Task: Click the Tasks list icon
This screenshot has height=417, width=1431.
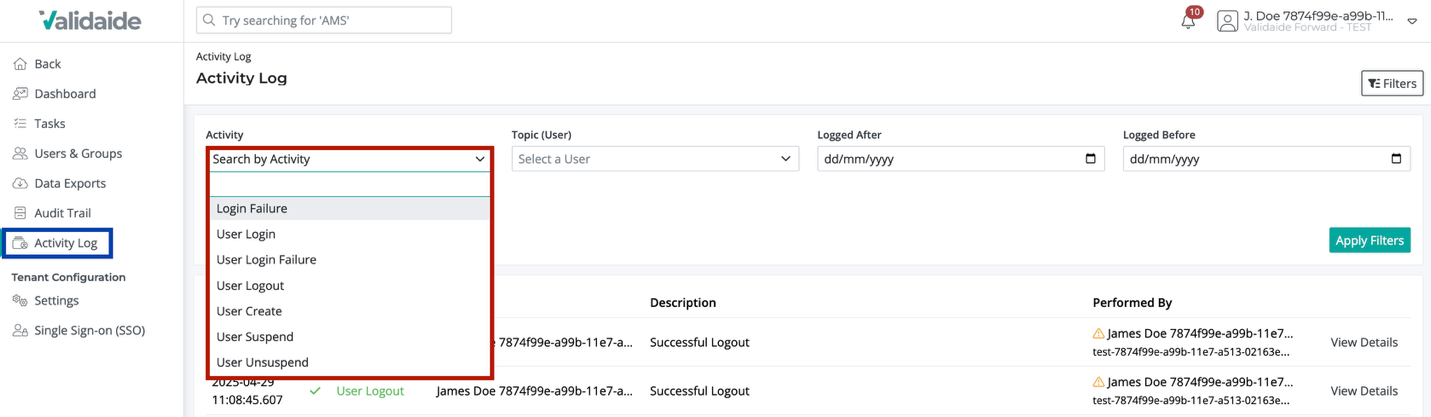Action: 20,124
